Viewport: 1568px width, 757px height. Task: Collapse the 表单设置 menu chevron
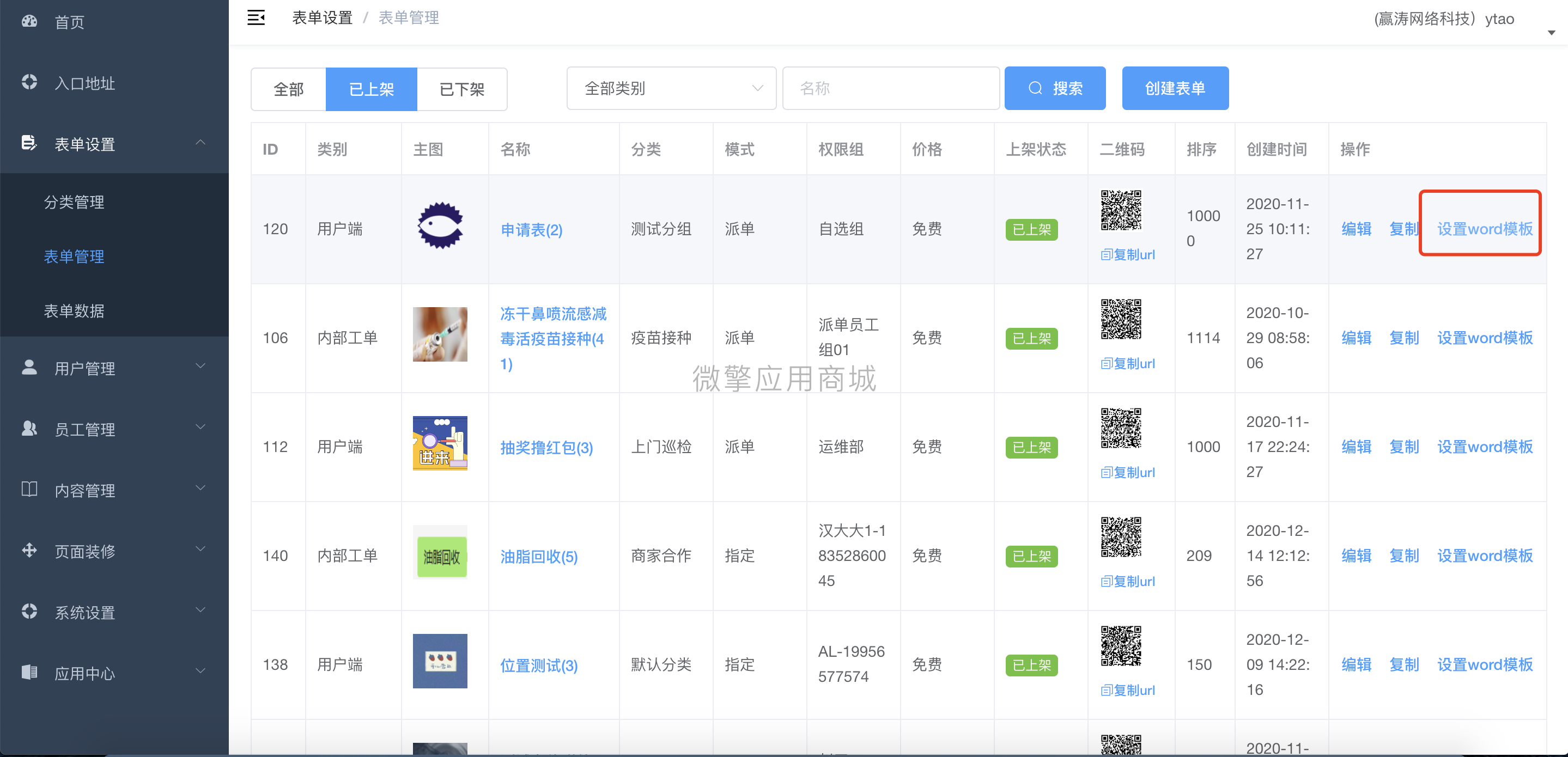(x=200, y=142)
